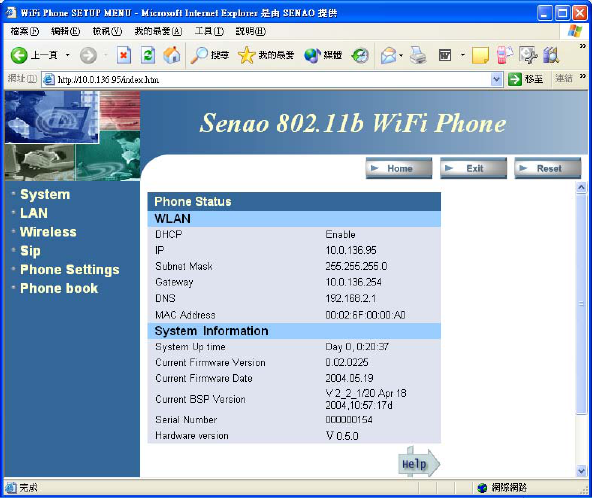The height and width of the screenshot is (498, 592).
Task: Click the Edit page icon
Action: [445, 56]
